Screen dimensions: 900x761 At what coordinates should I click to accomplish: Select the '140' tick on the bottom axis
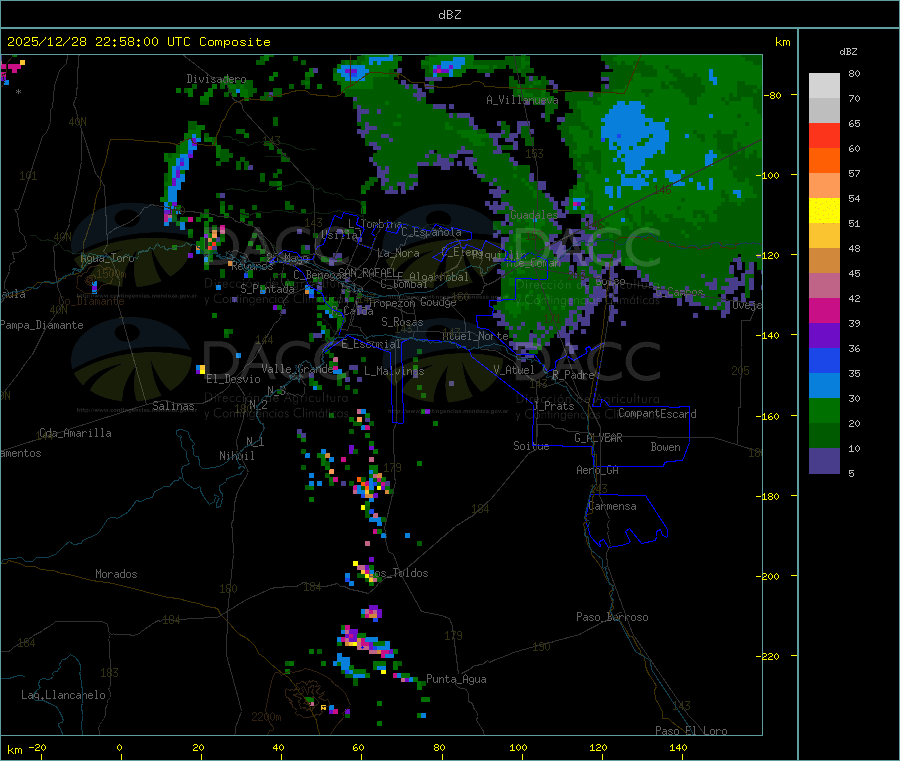click(x=678, y=748)
